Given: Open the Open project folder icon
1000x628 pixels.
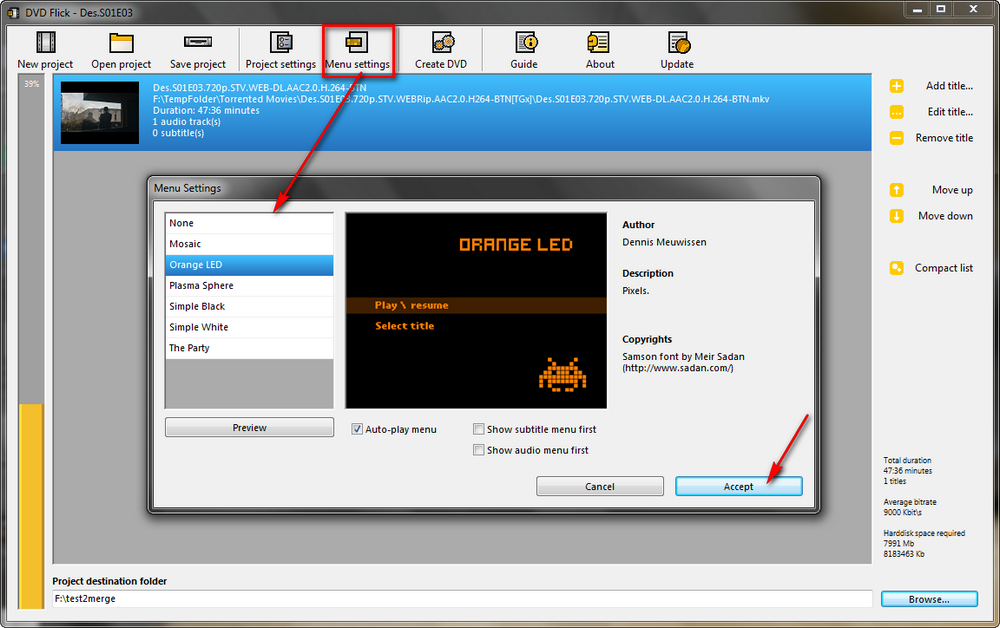Looking at the screenshot, I should (x=121, y=43).
